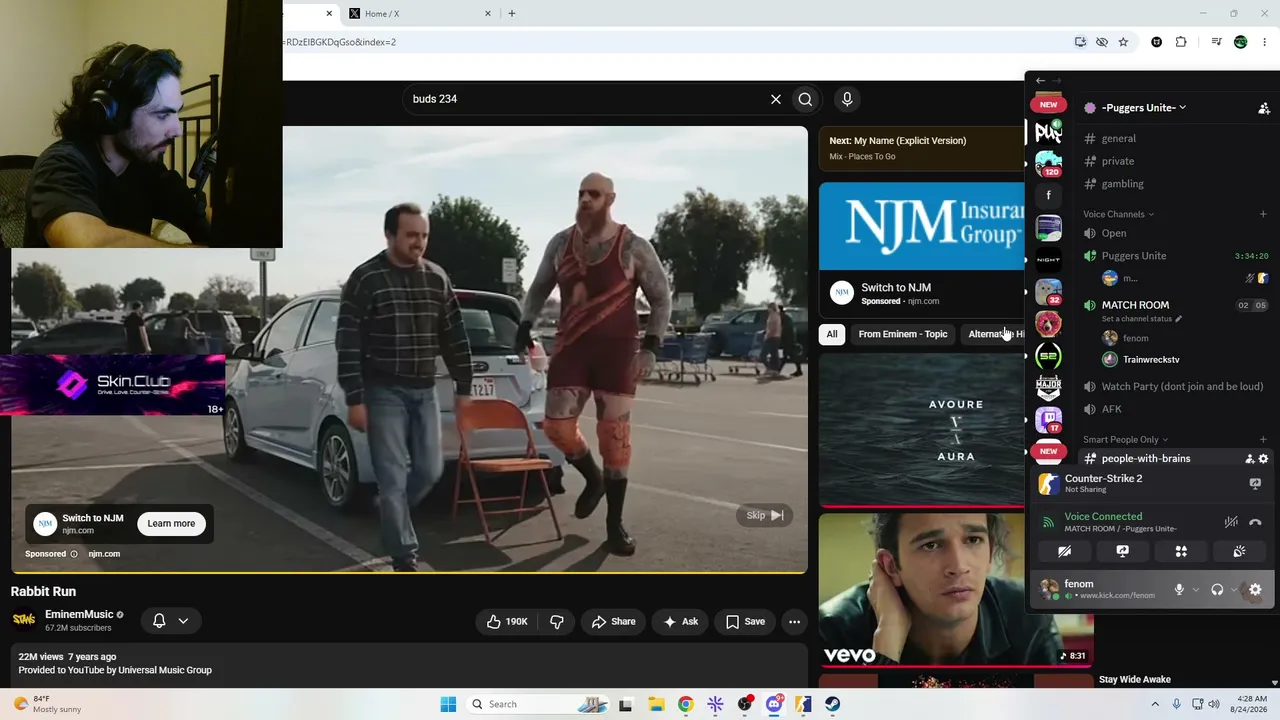Click the install app icon in address bar
This screenshot has height=720, width=1280.
pyautogui.click(x=1080, y=42)
